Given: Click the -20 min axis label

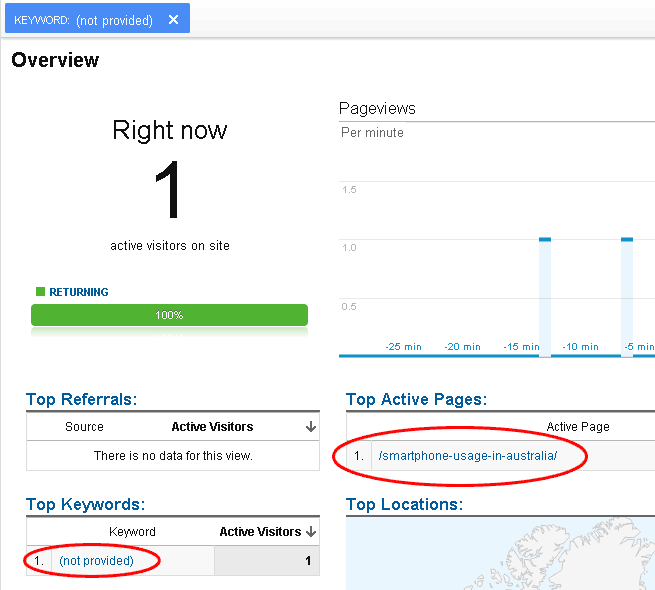Looking at the screenshot, I should [462, 347].
